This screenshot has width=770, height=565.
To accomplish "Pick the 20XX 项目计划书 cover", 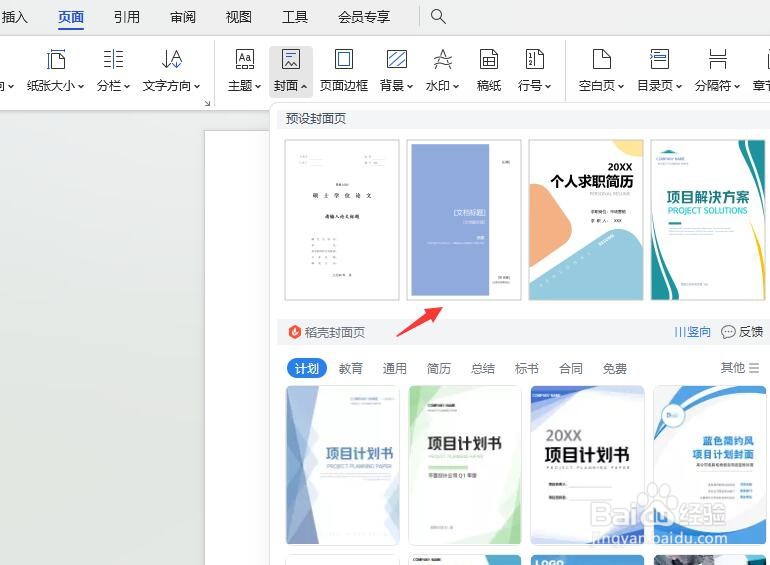I will [587, 465].
